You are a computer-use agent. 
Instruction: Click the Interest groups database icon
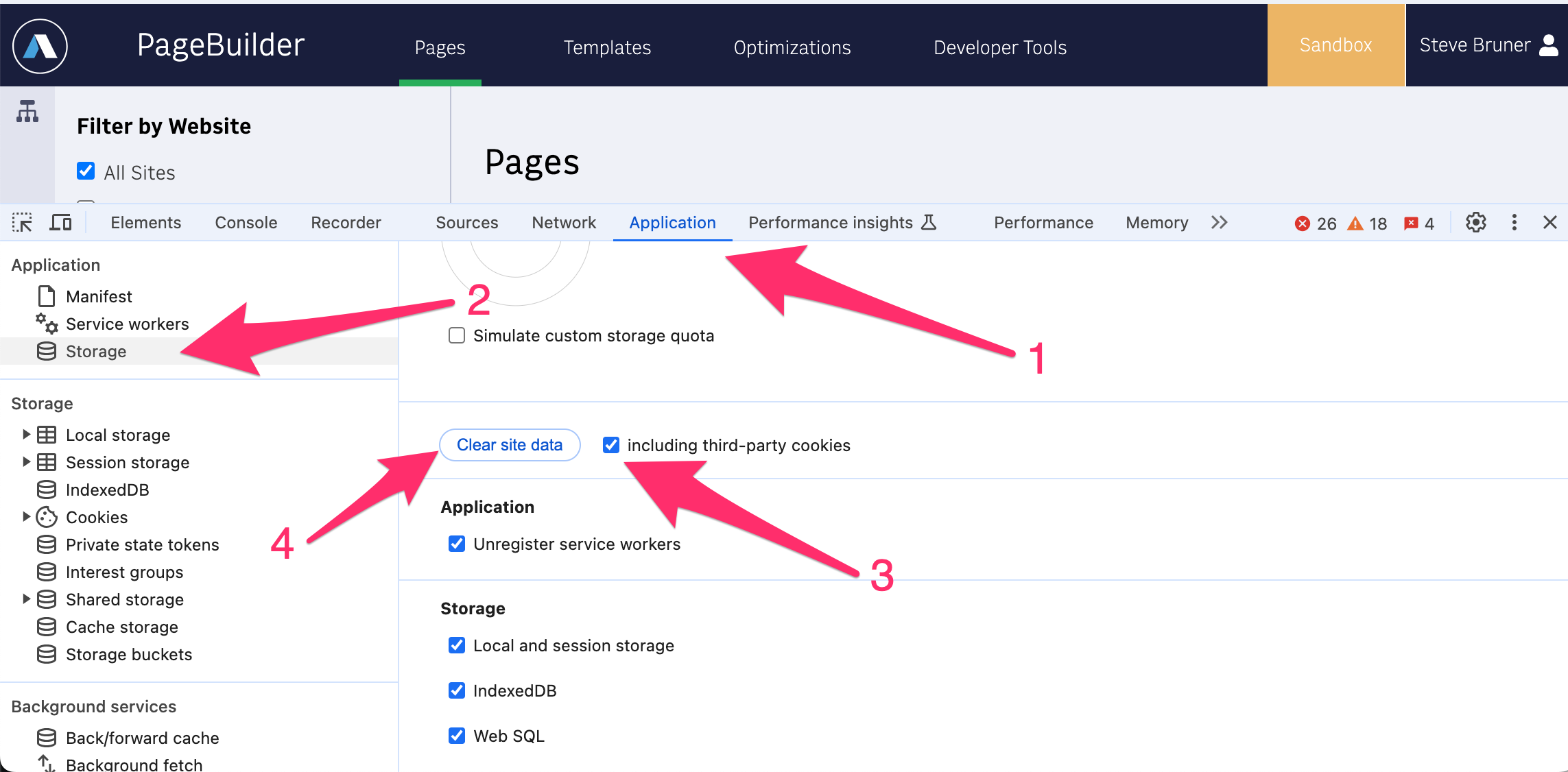47,572
